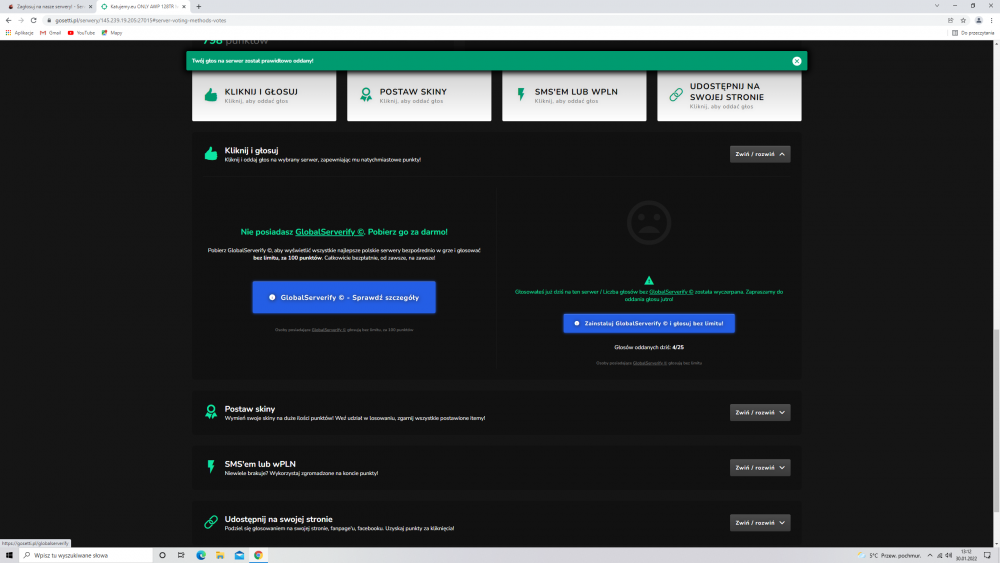Reload the current page
Viewport: 1000px width, 563px height.
pyautogui.click(x=34, y=20)
